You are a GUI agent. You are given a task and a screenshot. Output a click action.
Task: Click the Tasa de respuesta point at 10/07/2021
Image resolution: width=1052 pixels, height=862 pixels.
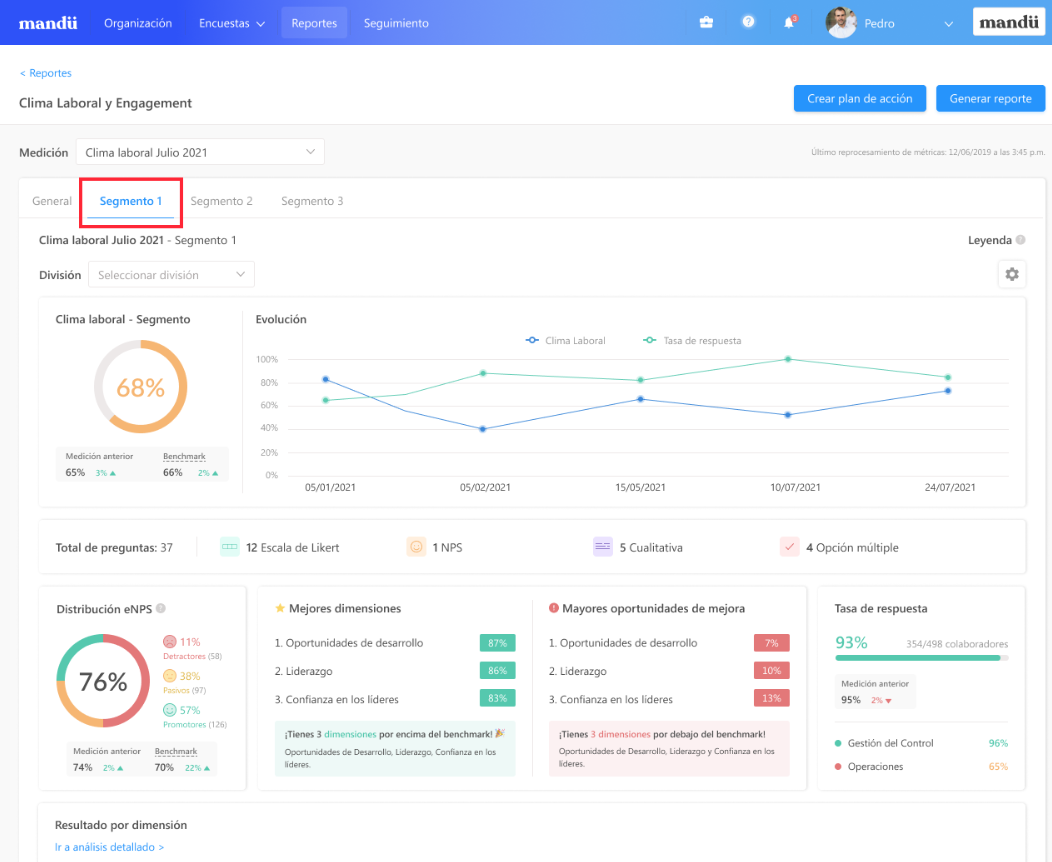(788, 359)
